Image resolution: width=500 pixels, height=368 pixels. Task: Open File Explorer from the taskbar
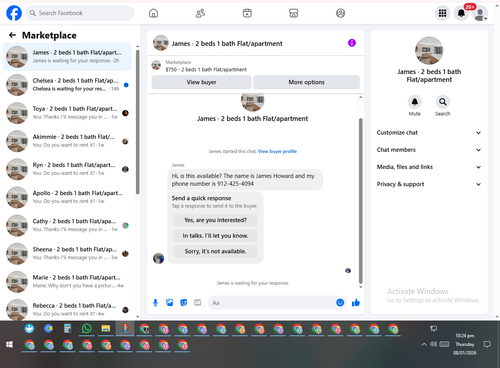106,329
